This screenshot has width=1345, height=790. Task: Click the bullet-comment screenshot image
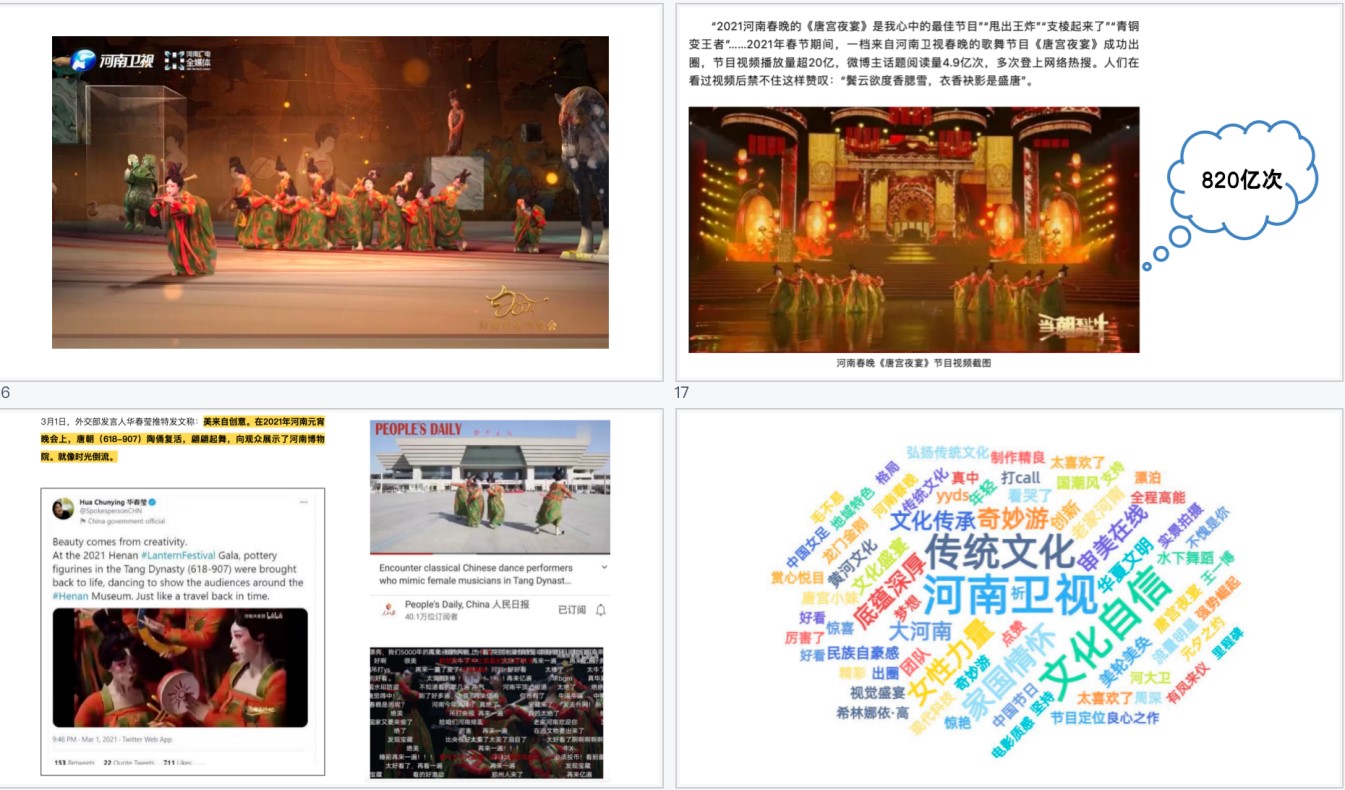click(489, 712)
